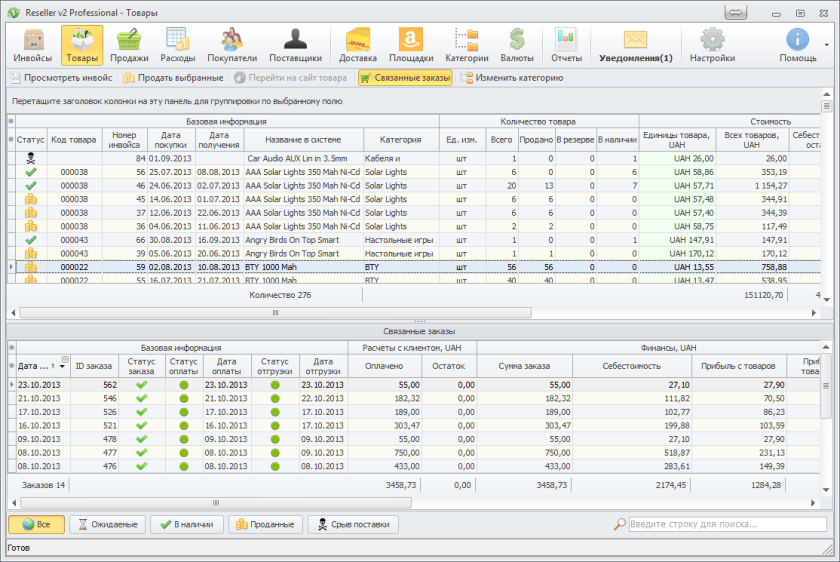Open Настройки gear settings
The image size is (840, 562).
click(x=712, y=45)
